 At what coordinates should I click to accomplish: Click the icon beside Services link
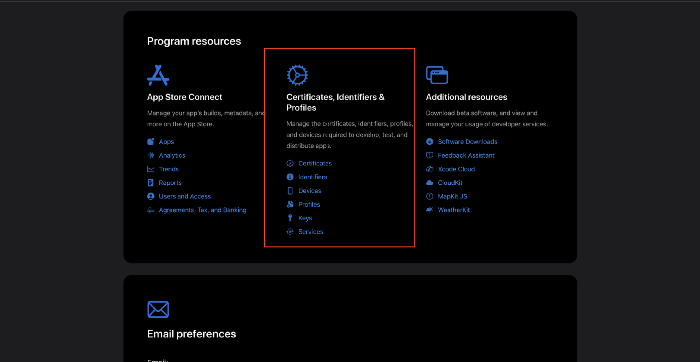tap(290, 232)
